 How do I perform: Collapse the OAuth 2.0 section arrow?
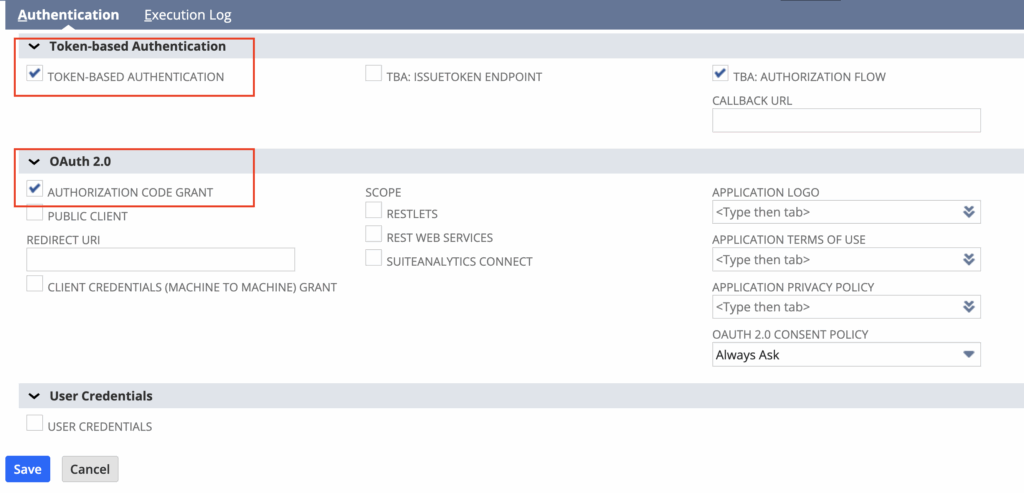coord(35,162)
